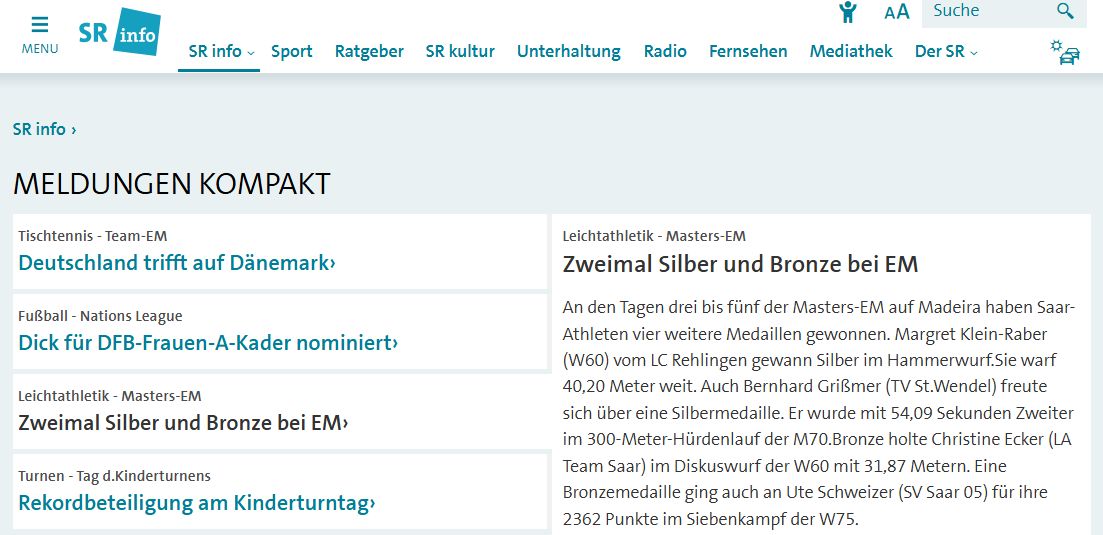Open the weather and traffic icon

click(1064, 51)
